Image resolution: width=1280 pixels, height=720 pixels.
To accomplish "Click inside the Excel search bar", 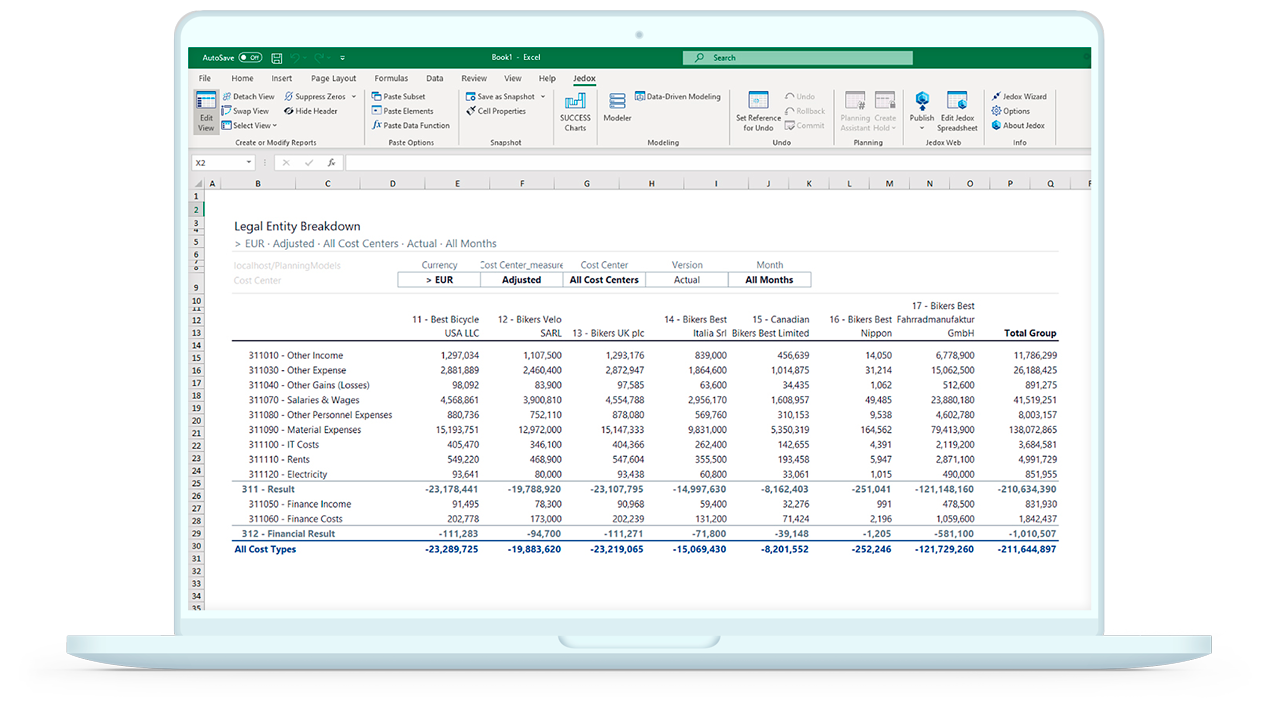I will [797, 57].
